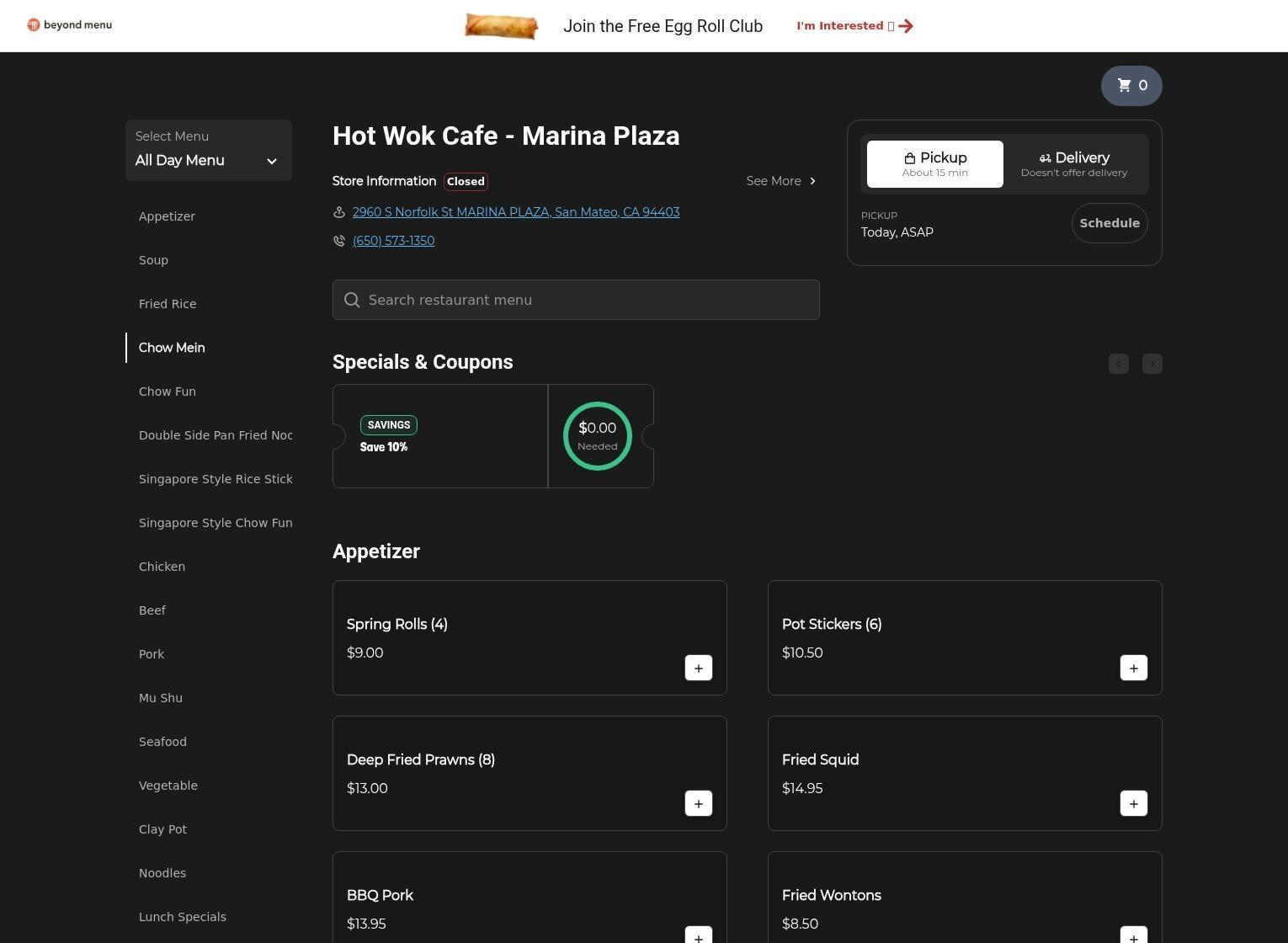The width and height of the screenshot is (1288, 943).
Task: Add Fried Squid to cart
Action: click(1133, 804)
